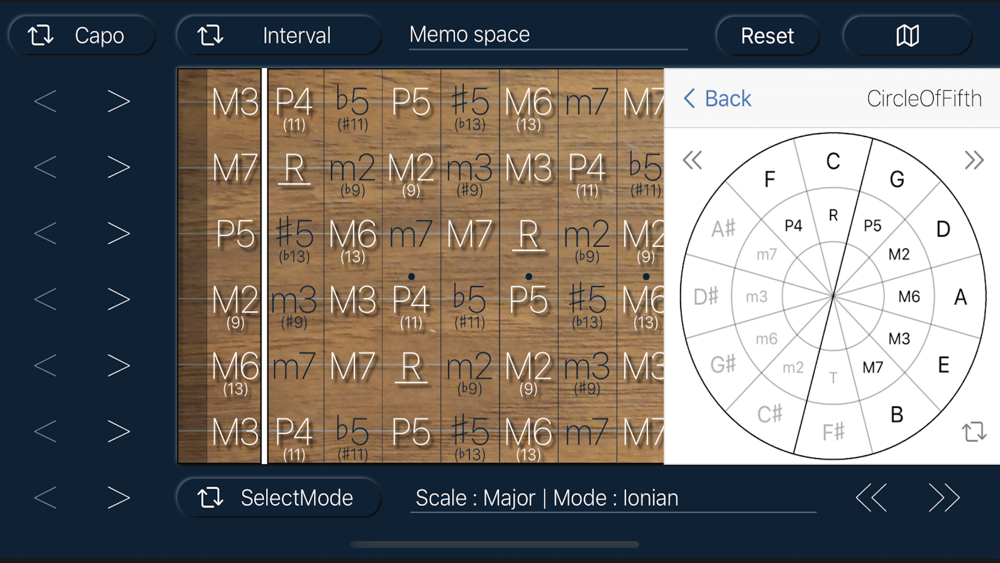Toggle the Interval display button
This screenshot has height=563, width=1000.
tap(279, 36)
